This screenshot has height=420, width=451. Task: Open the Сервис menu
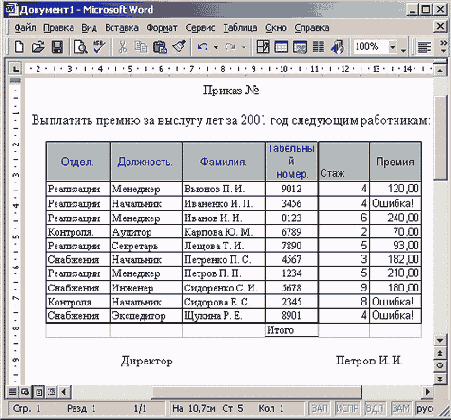200,28
